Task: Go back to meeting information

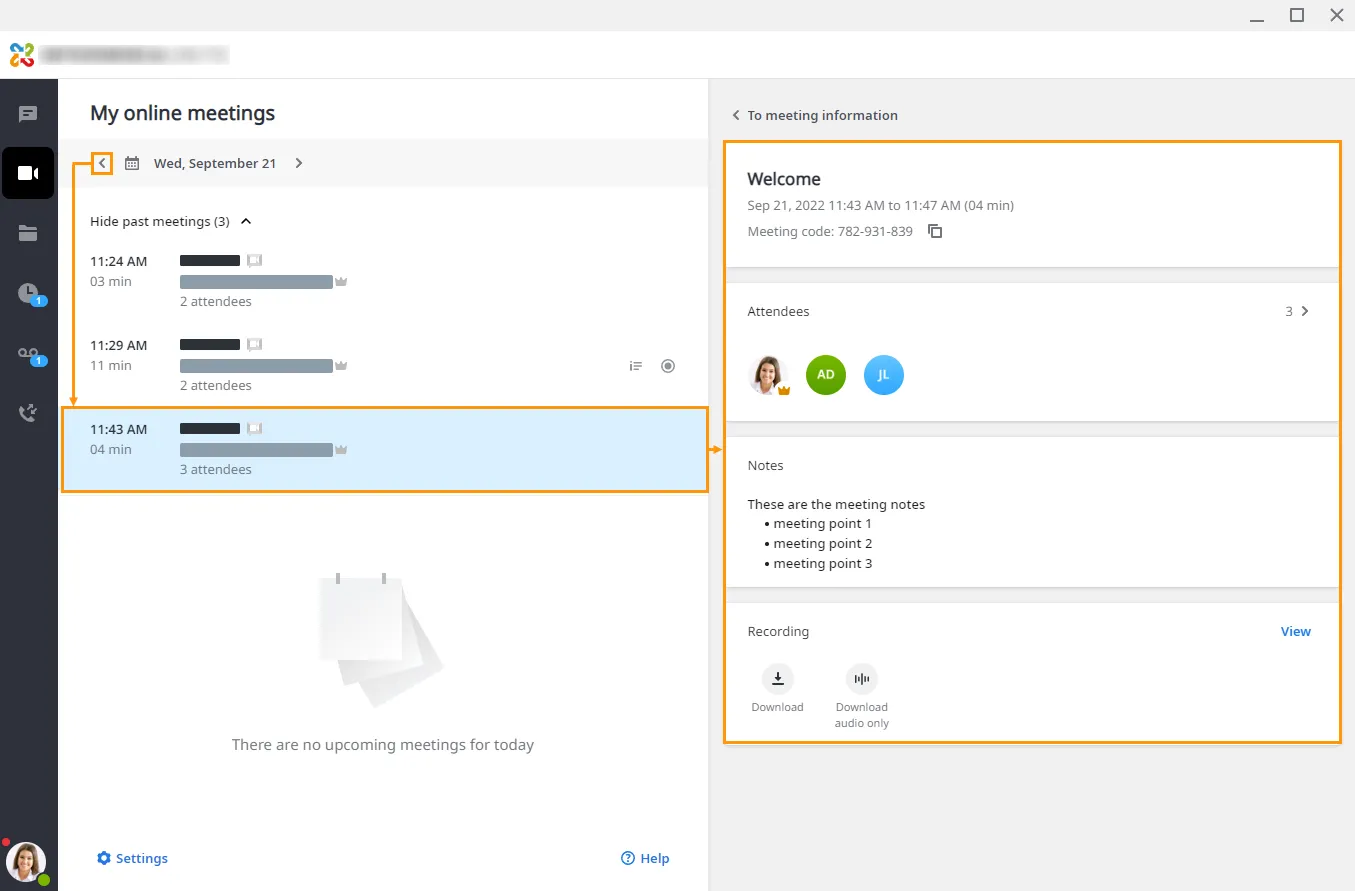Action: (815, 115)
